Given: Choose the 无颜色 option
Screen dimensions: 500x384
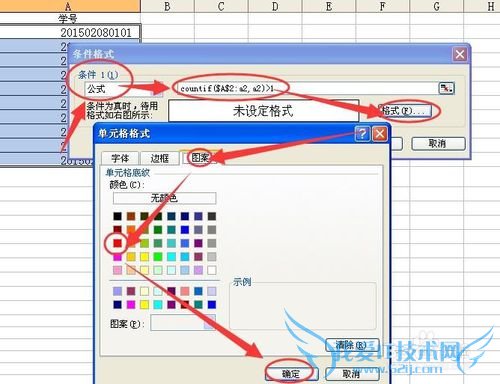Looking at the screenshot, I should [x=164, y=198].
